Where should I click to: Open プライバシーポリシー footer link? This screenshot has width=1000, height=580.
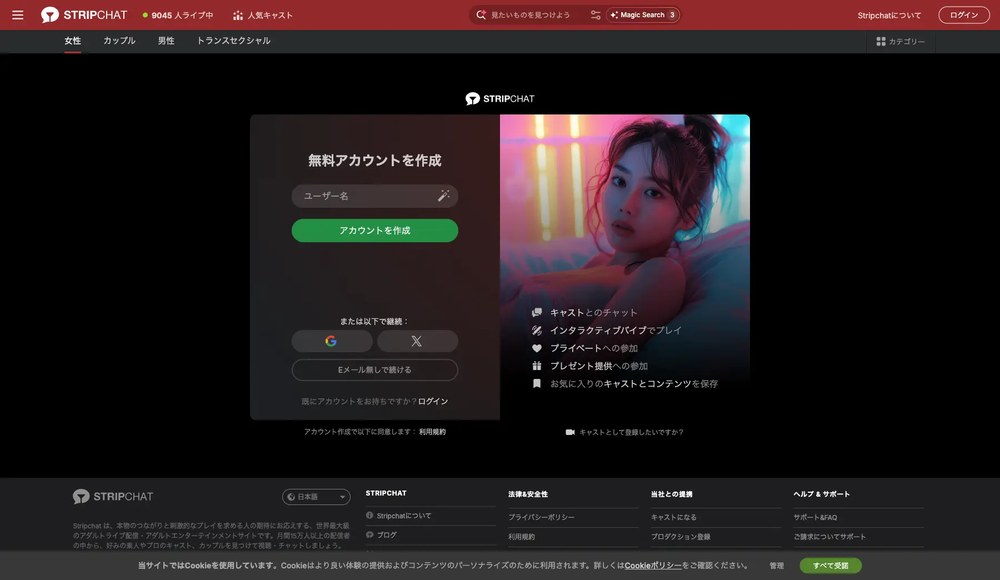pyautogui.click(x=541, y=517)
